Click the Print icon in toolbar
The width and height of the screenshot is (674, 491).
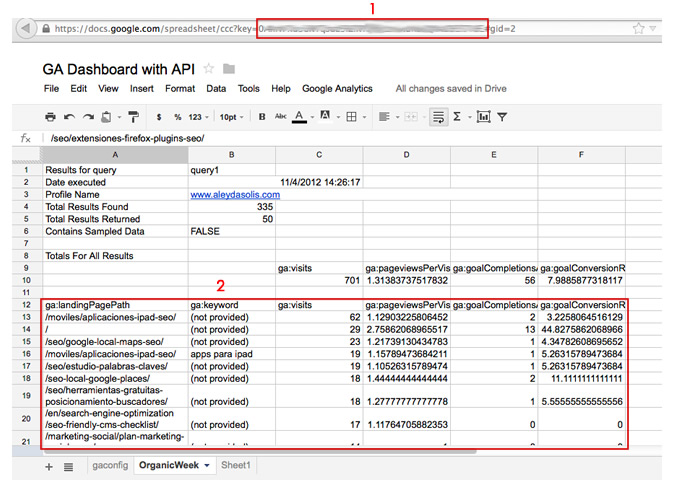tap(50, 117)
